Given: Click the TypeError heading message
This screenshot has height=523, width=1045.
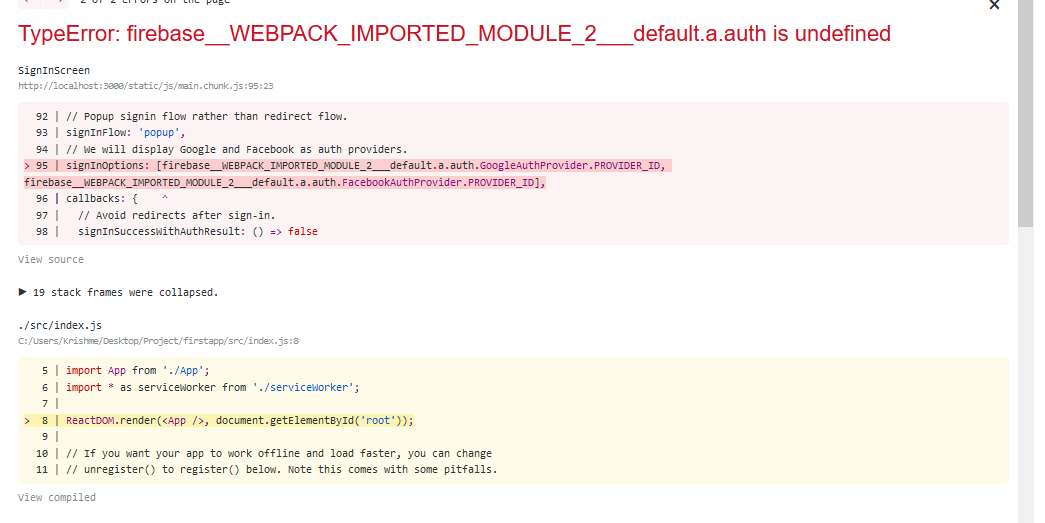Looking at the screenshot, I should (x=454, y=34).
